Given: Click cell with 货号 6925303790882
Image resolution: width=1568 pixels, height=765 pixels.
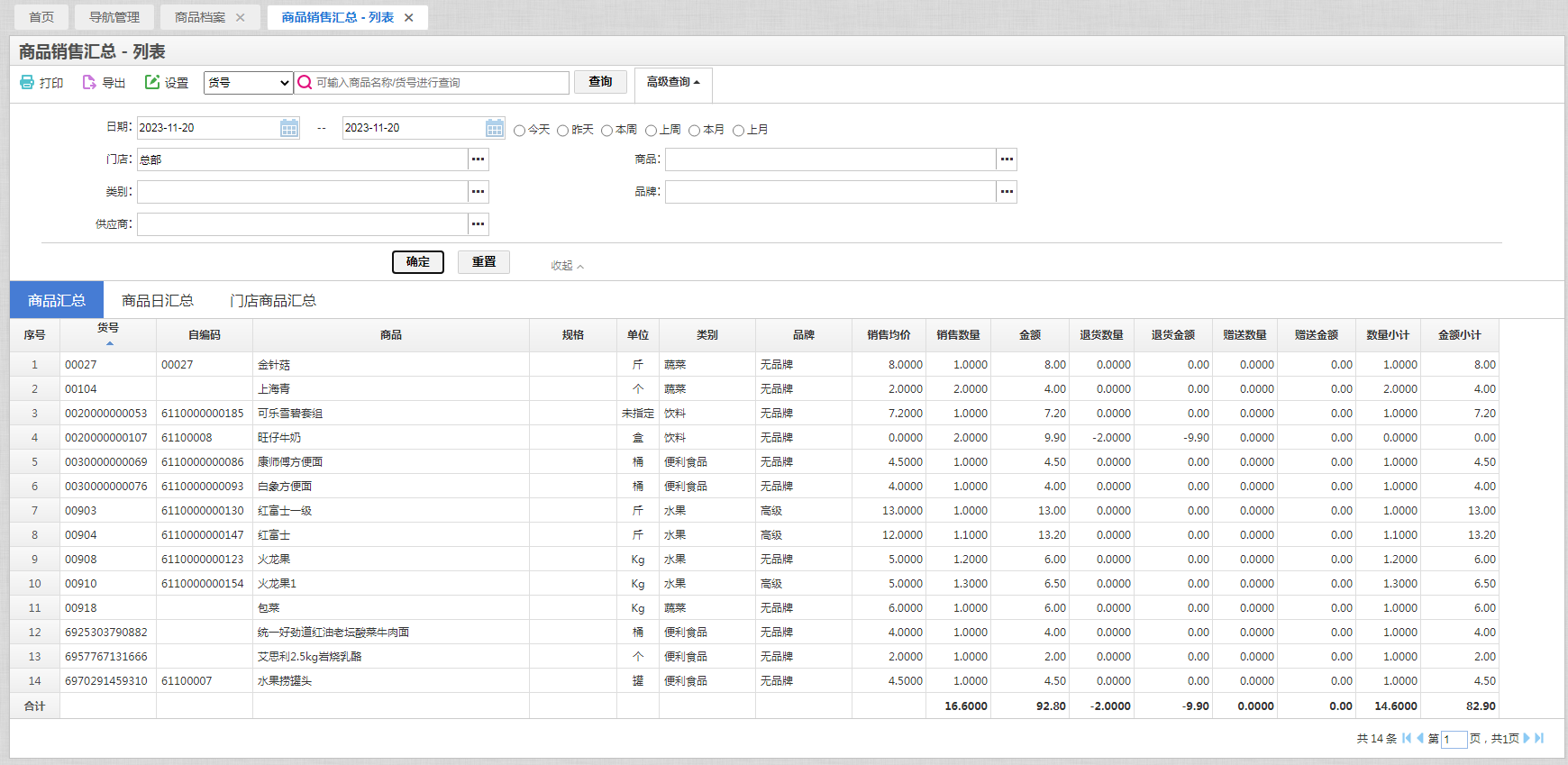Looking at the screenshot, I should 108,633.
